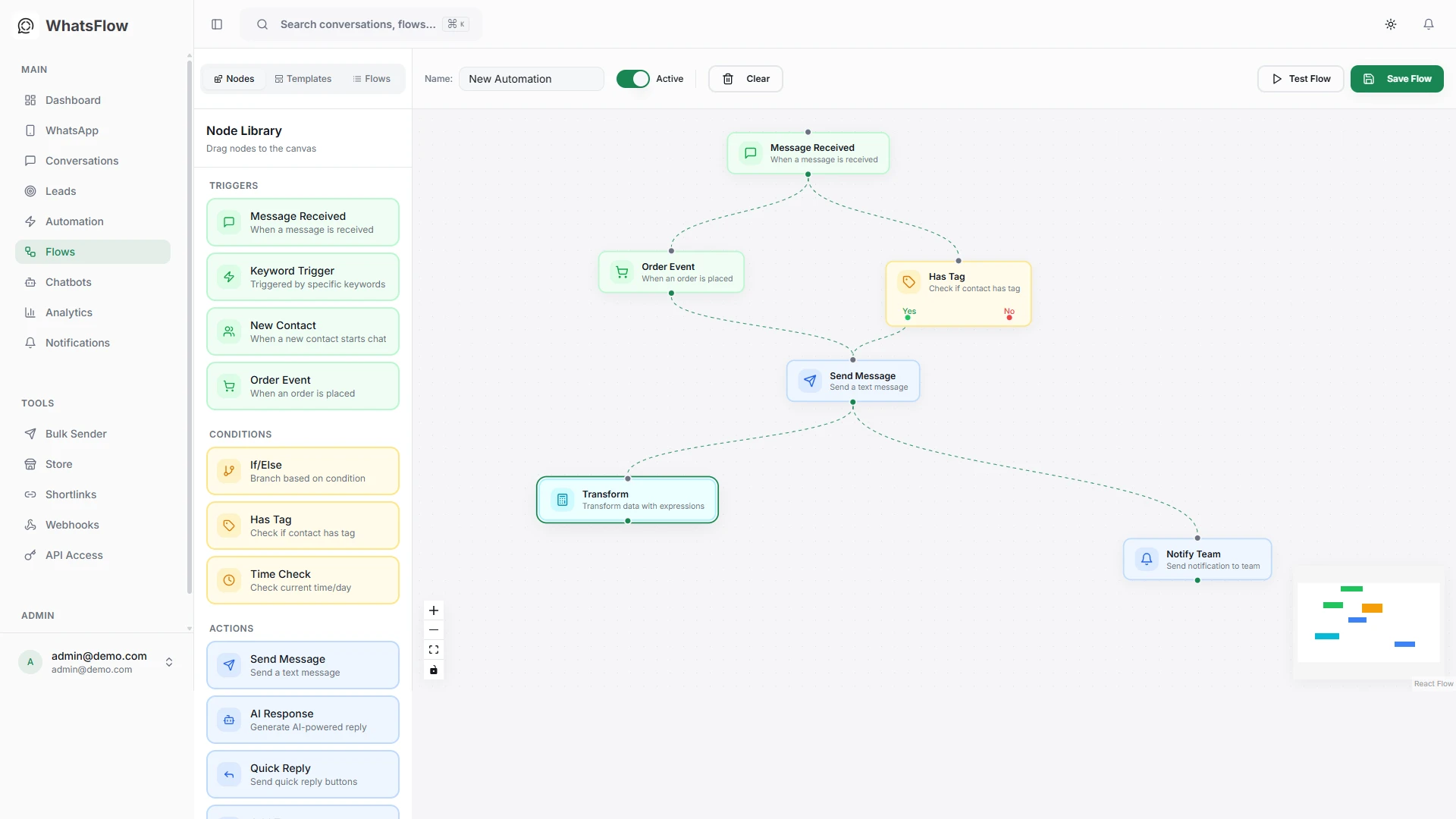Click the zoom out minus control

coord(434,630)
